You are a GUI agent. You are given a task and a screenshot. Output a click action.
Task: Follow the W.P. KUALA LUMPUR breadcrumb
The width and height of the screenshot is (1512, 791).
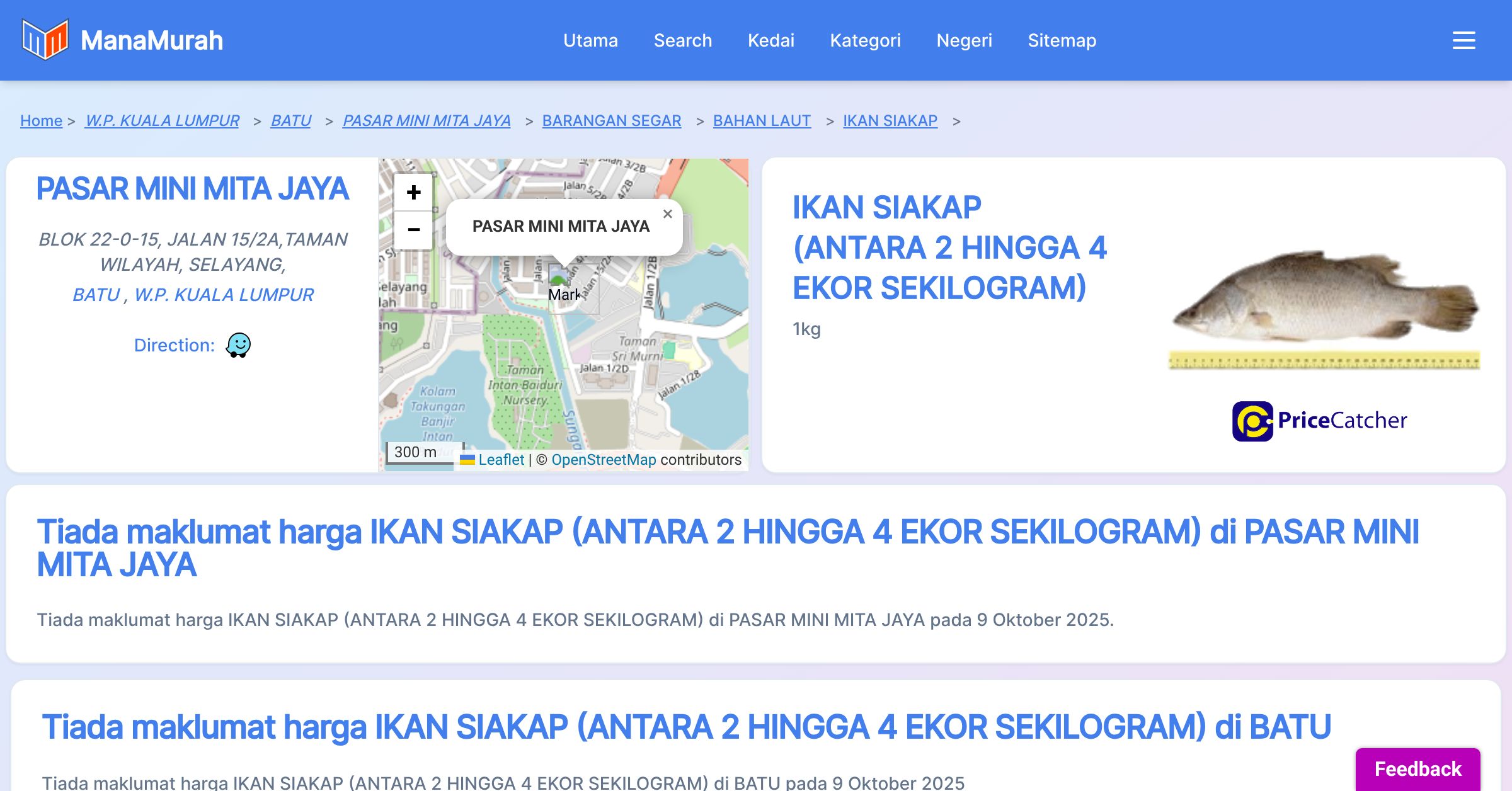tap(162, 120)
